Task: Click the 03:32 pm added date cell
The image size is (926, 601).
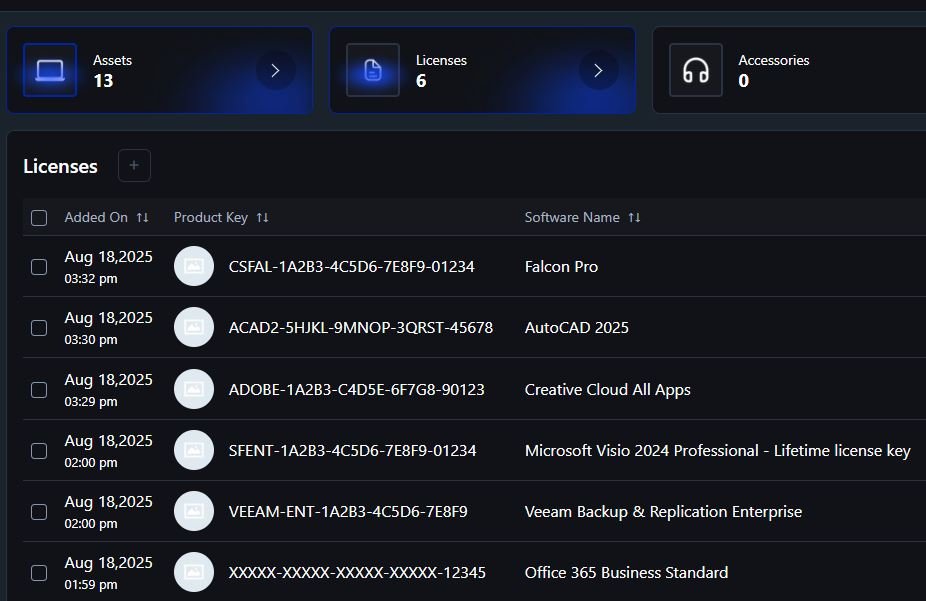Action: [x=108, y=267]
